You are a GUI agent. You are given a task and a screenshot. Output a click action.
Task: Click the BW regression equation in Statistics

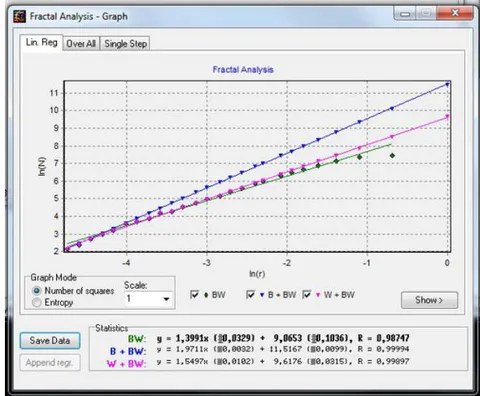tap(283, 338)
